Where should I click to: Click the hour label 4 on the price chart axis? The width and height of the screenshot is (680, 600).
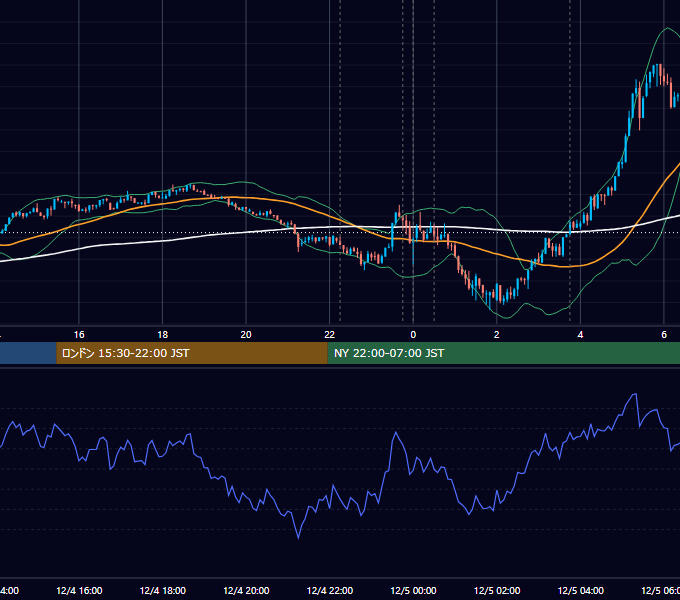coord(580,335)
